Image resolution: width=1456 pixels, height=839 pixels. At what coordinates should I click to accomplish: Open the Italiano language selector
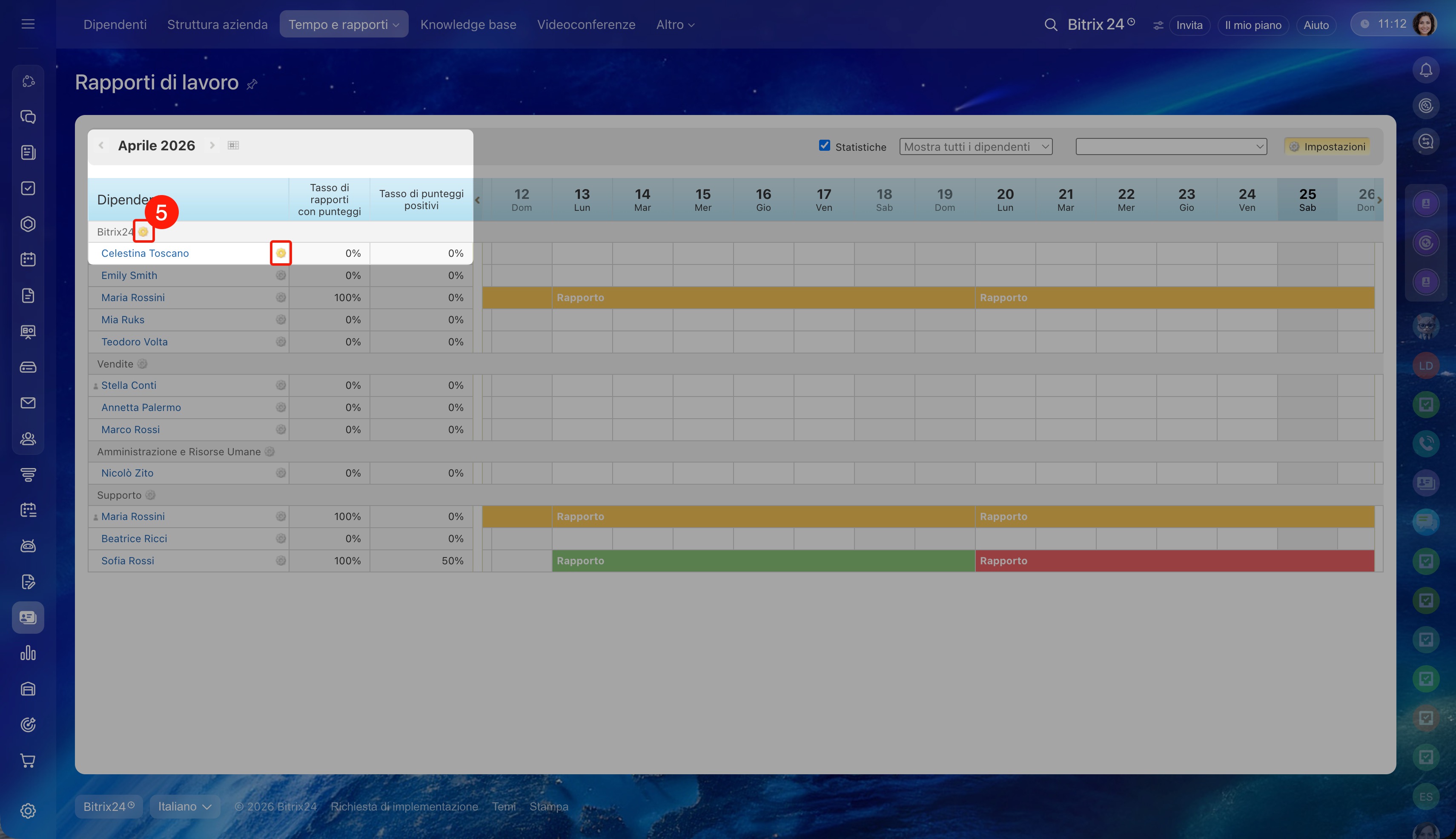(184, 806)
